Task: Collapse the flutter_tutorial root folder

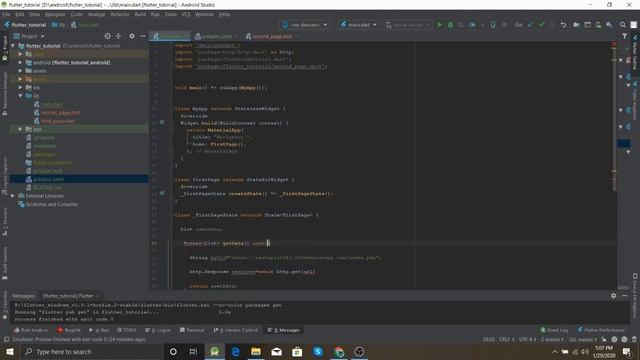Action: 13,46
